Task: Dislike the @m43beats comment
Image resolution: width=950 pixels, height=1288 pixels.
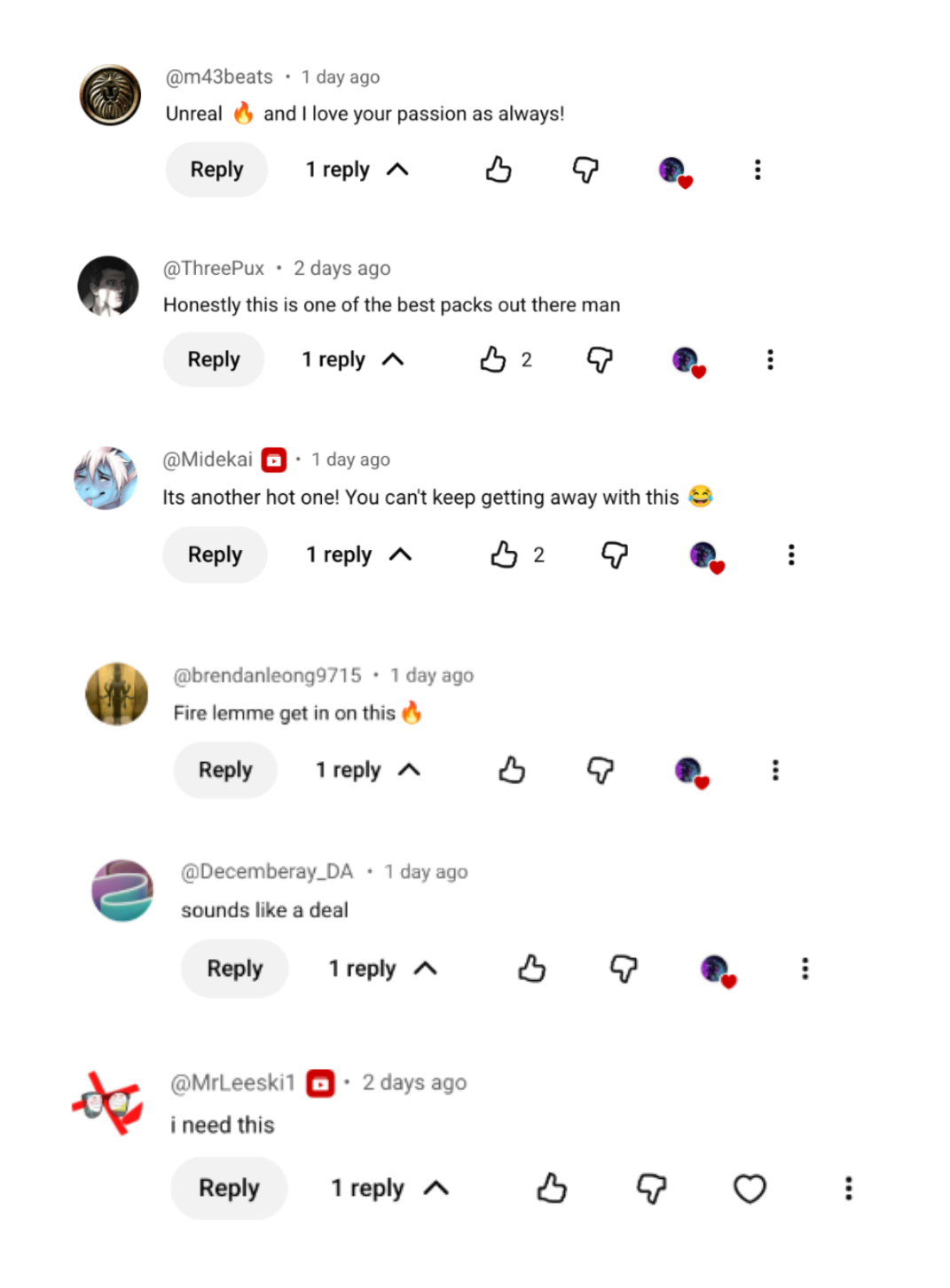Action: [585, 169]
